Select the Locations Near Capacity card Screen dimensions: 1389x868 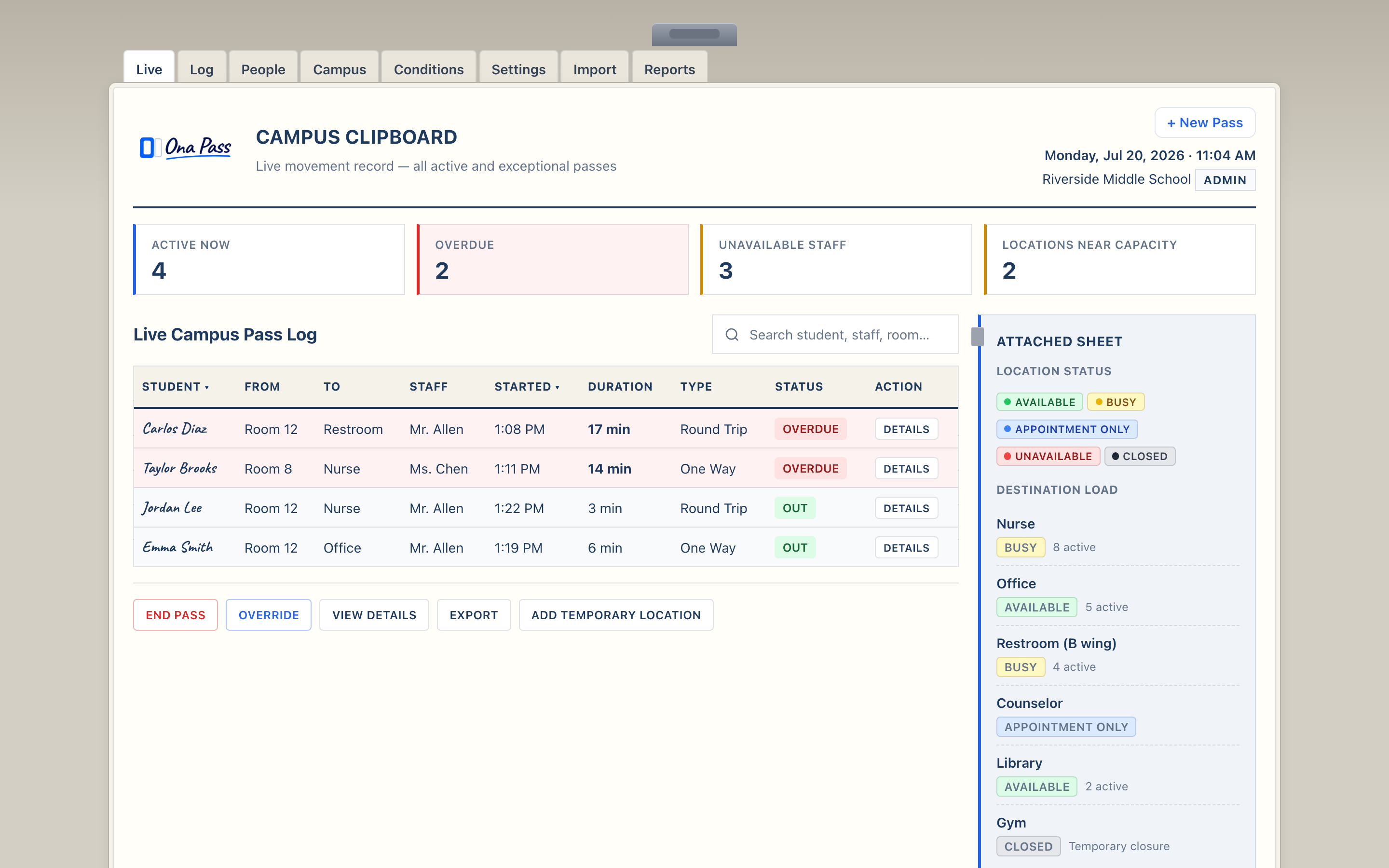pos(1120,259)
